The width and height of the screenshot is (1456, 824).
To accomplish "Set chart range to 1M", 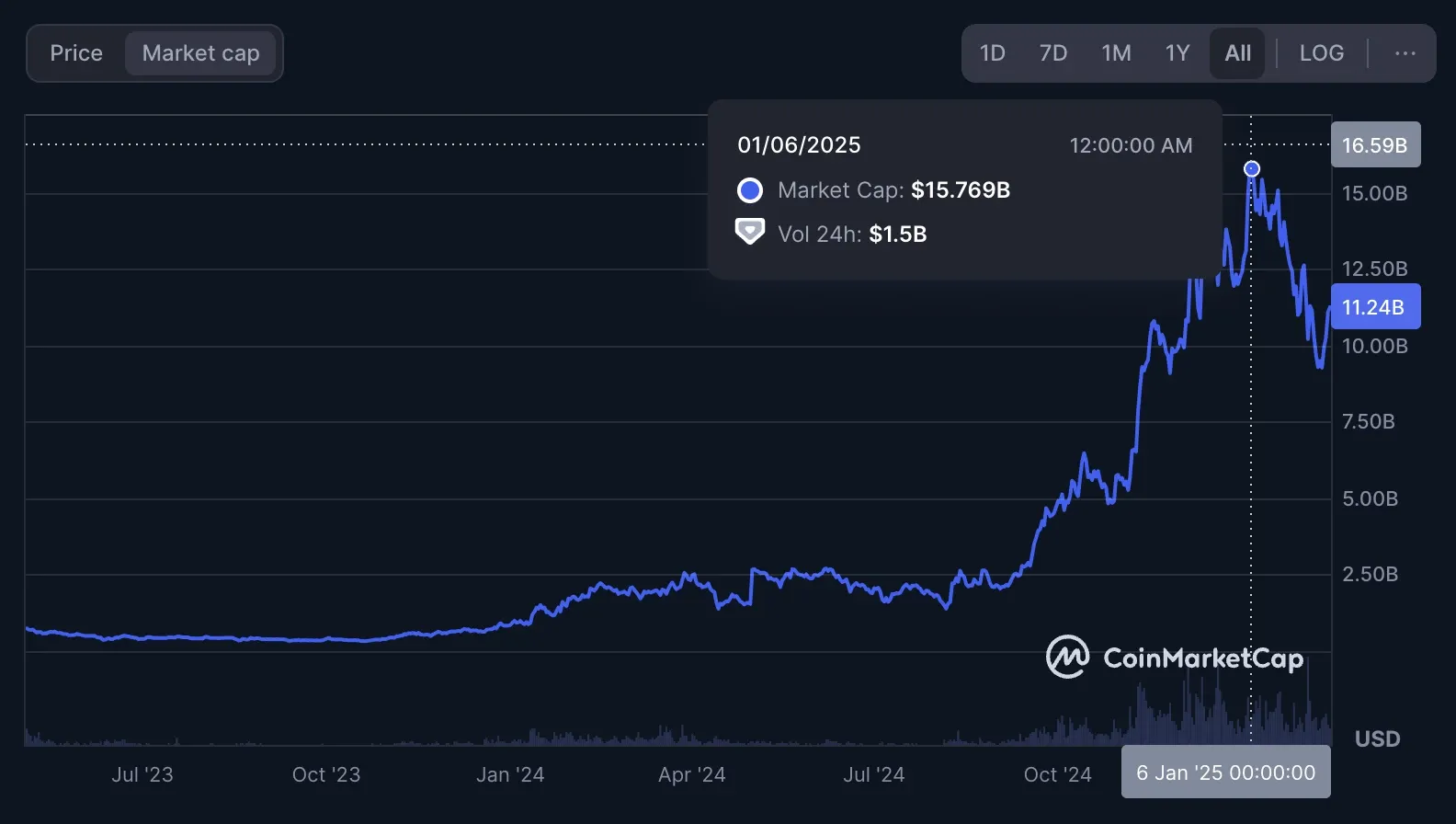I will click(1116, 53).
